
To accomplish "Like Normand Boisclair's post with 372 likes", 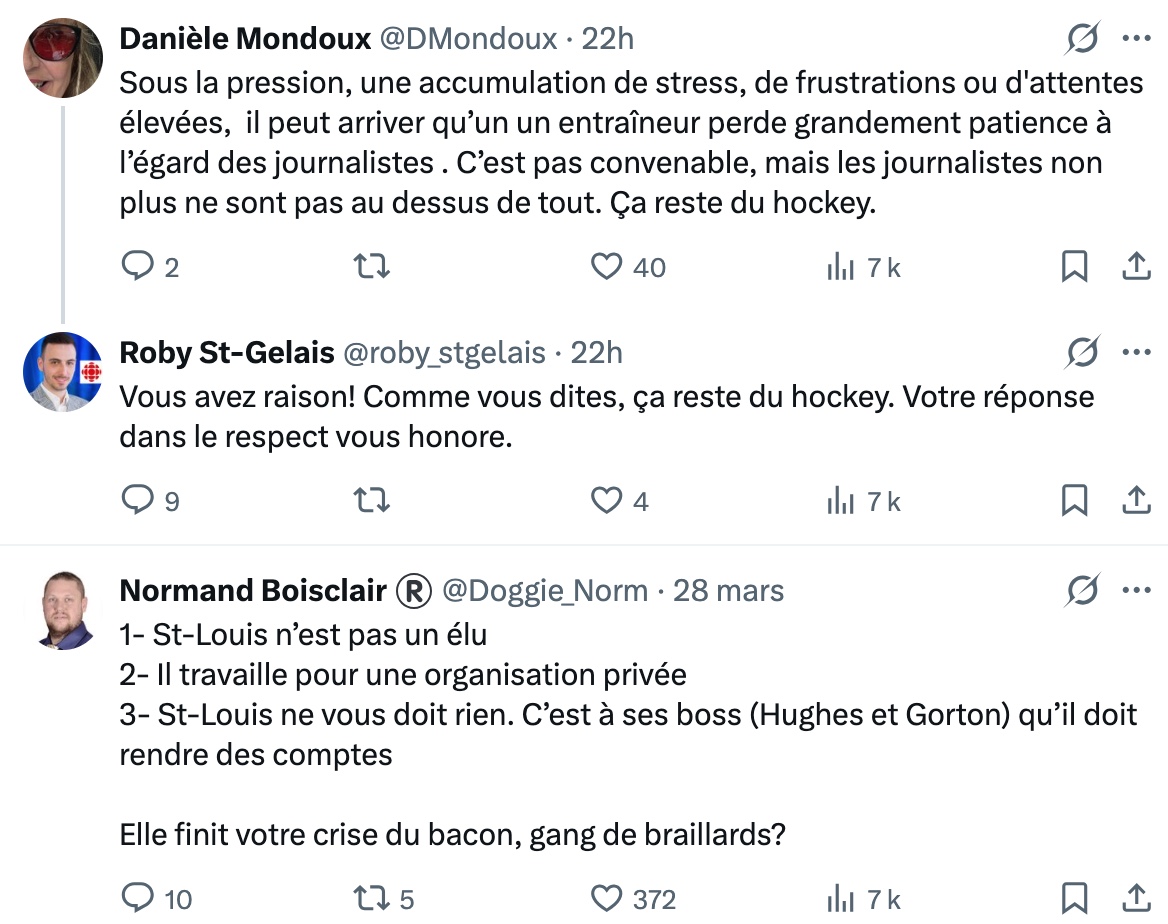I will pos(607,899).
